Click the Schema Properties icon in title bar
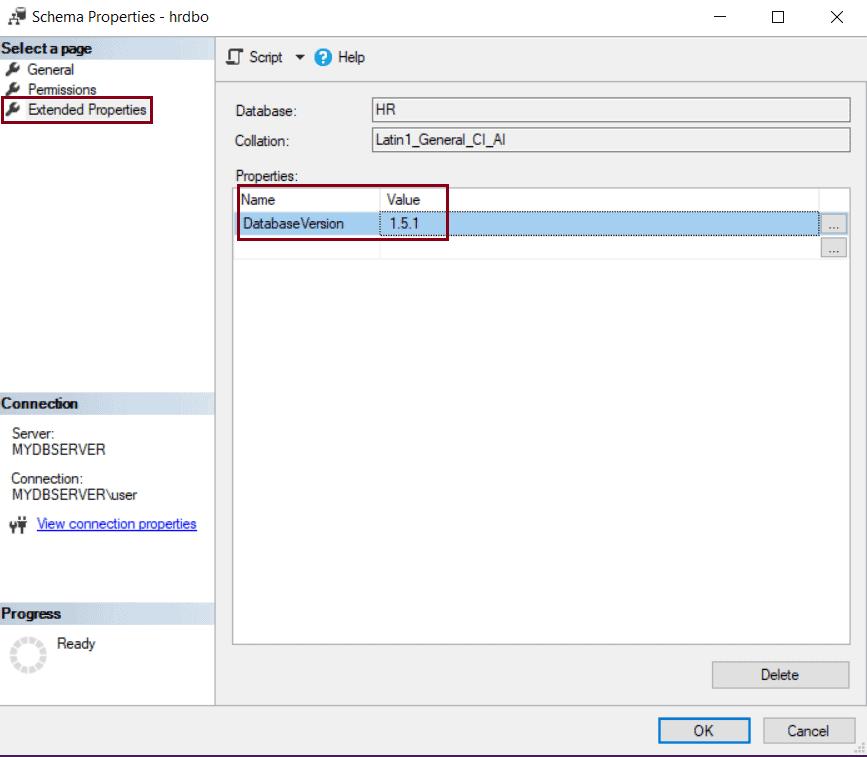 tap(15, 15)
